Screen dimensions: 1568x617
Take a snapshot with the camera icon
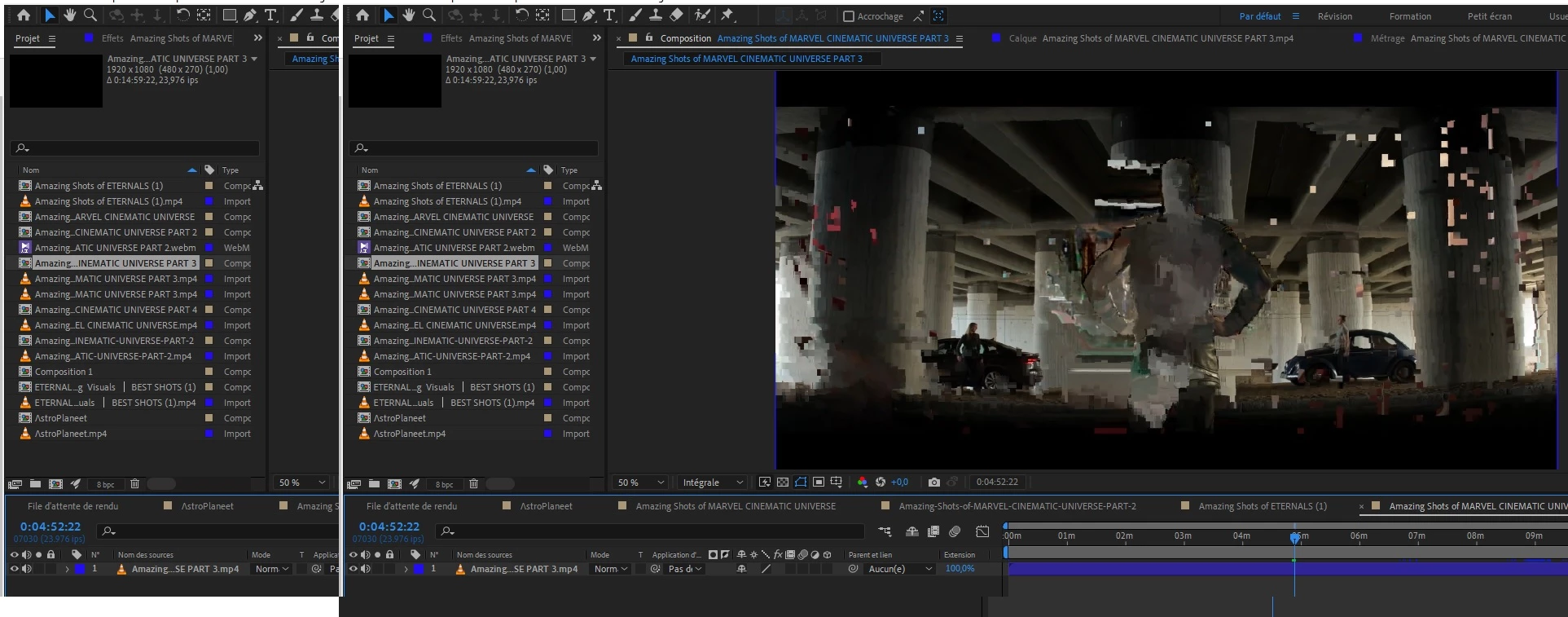pos(934,482)
